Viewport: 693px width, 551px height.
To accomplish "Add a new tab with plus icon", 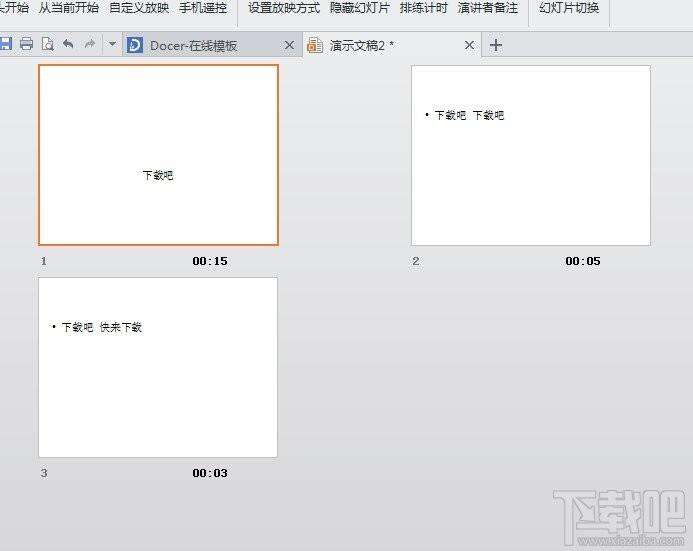I will [x=496, y=45].
